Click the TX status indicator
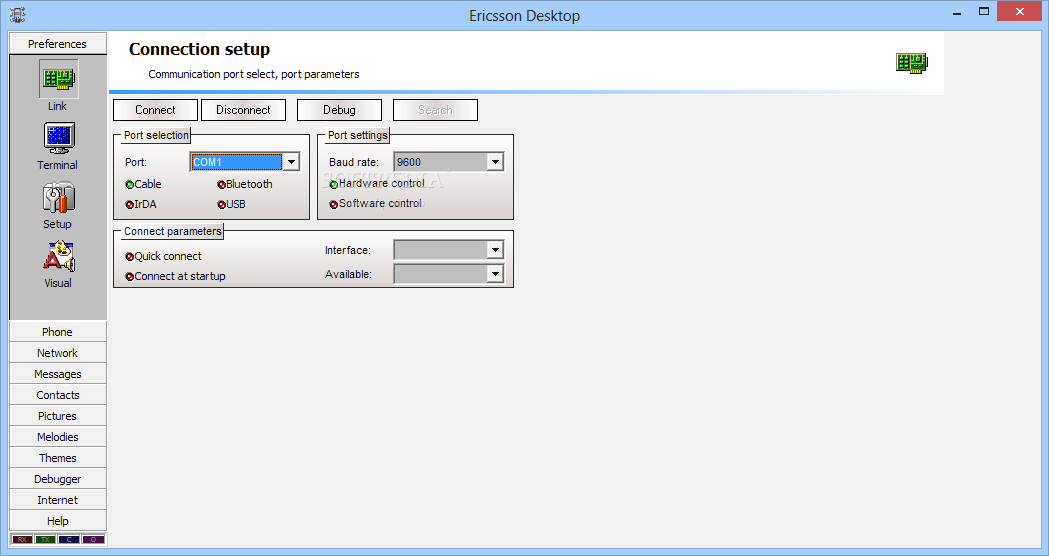Viewport: 1049px width, 556px height. [x=45, y=539]
